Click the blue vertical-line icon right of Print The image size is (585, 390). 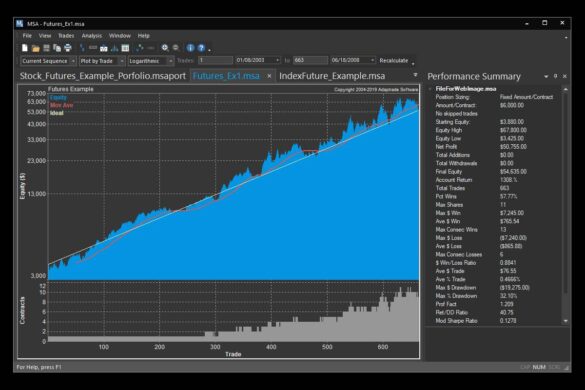click(82, 48)
